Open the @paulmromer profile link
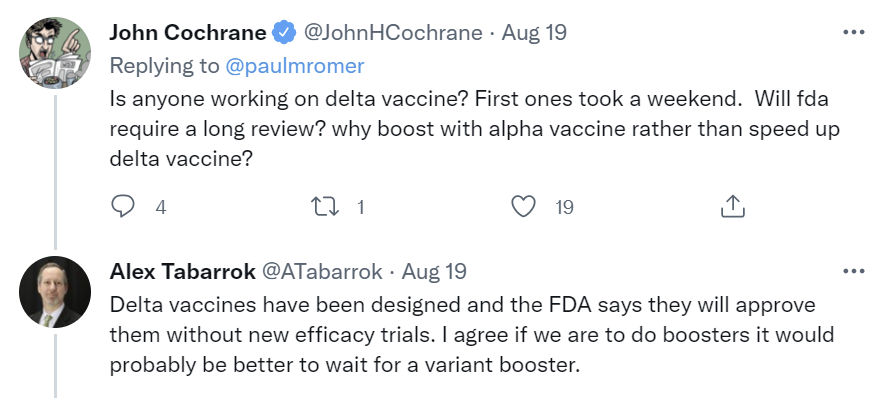This screenshot has width=890, height=398. [295, 66]
